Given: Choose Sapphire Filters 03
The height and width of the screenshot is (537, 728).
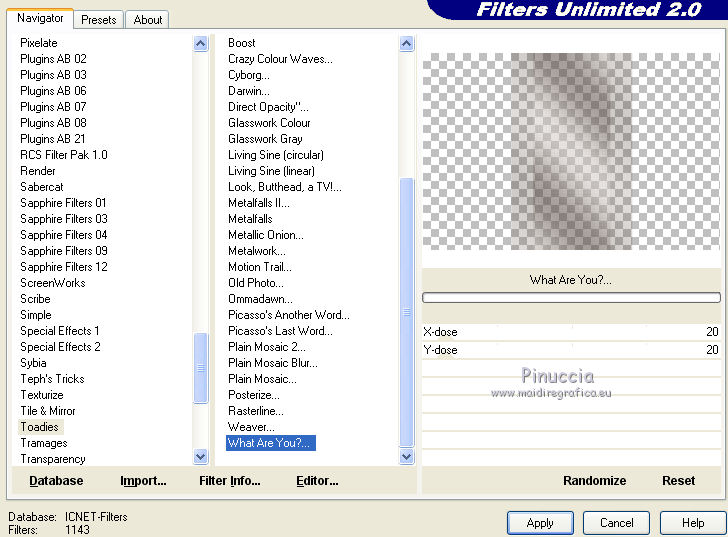Looking at the screenshot, I should pos(64,219).
